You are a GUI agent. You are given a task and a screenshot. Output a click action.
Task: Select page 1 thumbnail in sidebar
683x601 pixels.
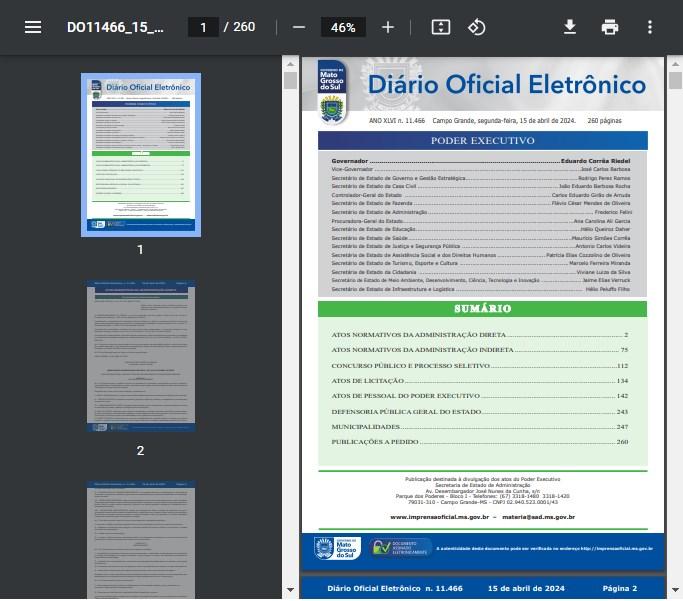point(140,154)
